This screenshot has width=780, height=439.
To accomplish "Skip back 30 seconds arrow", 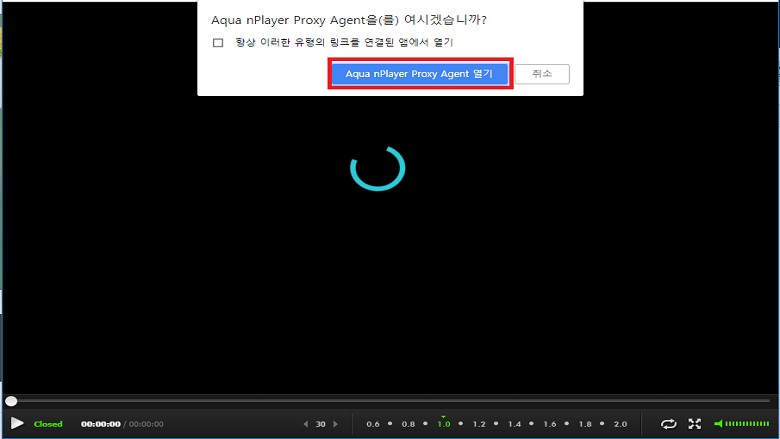I will [305, 424].
